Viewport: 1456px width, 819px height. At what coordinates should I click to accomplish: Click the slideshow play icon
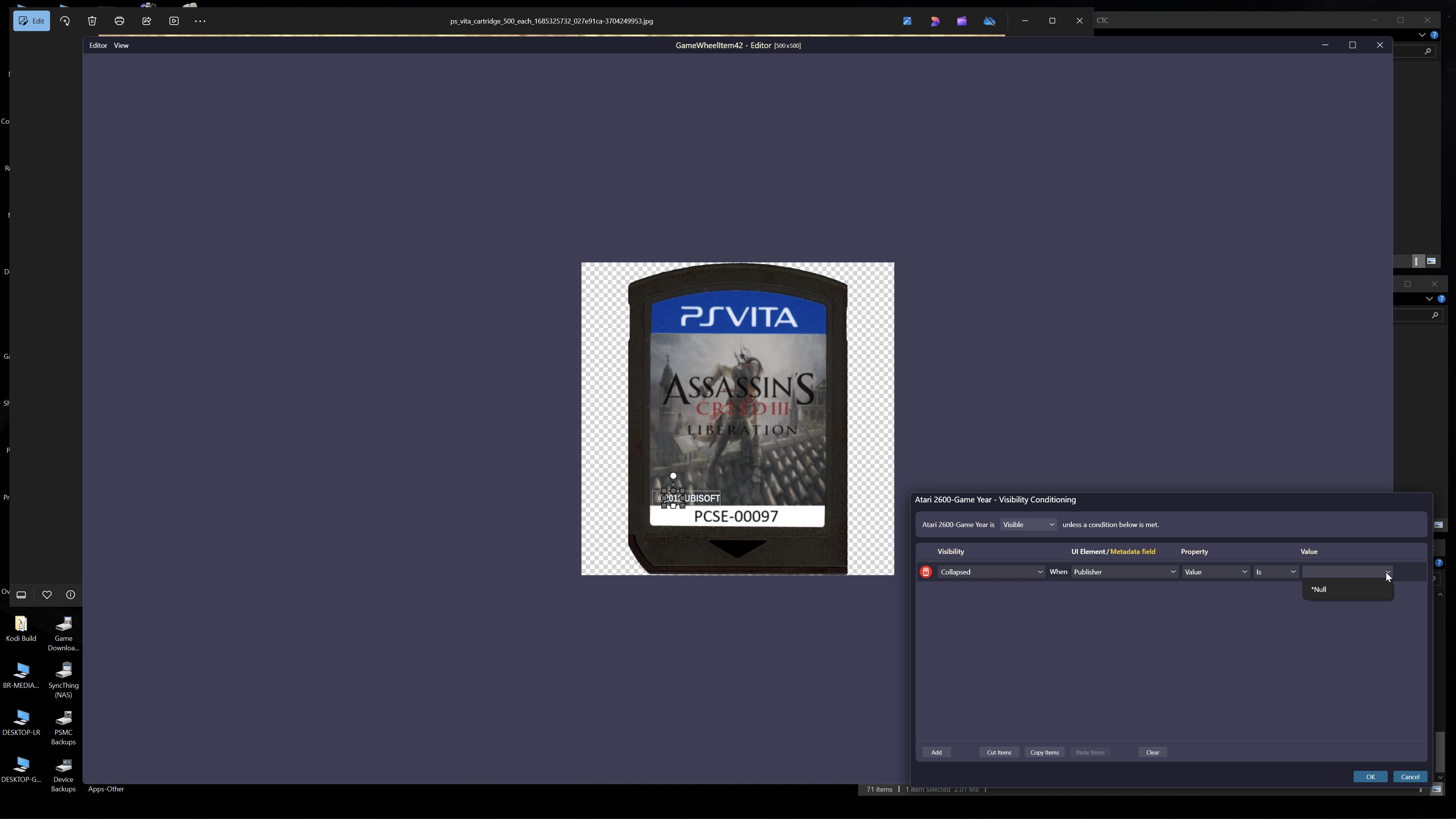[x=174, y=21]
